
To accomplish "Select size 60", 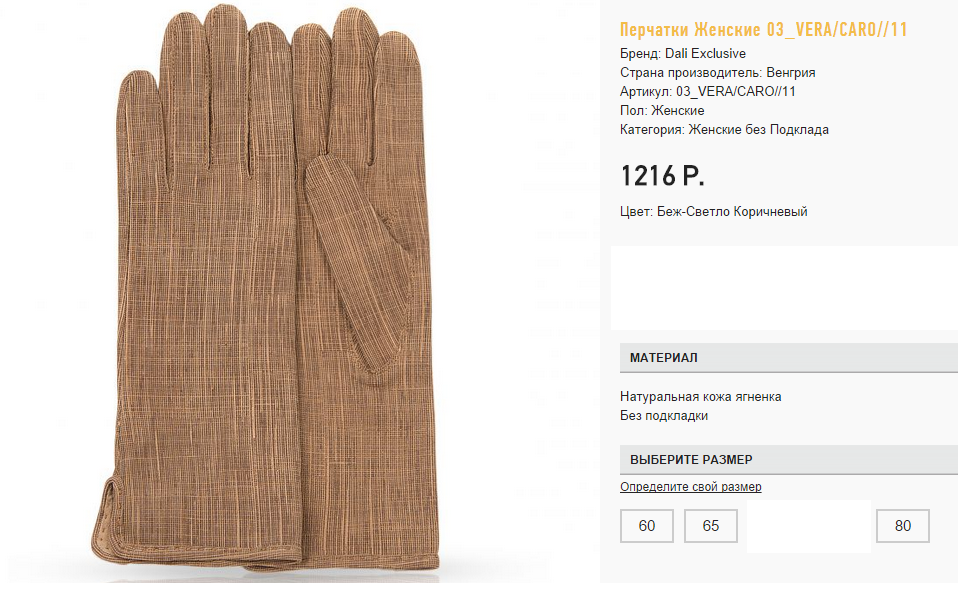I will (647, 526).
